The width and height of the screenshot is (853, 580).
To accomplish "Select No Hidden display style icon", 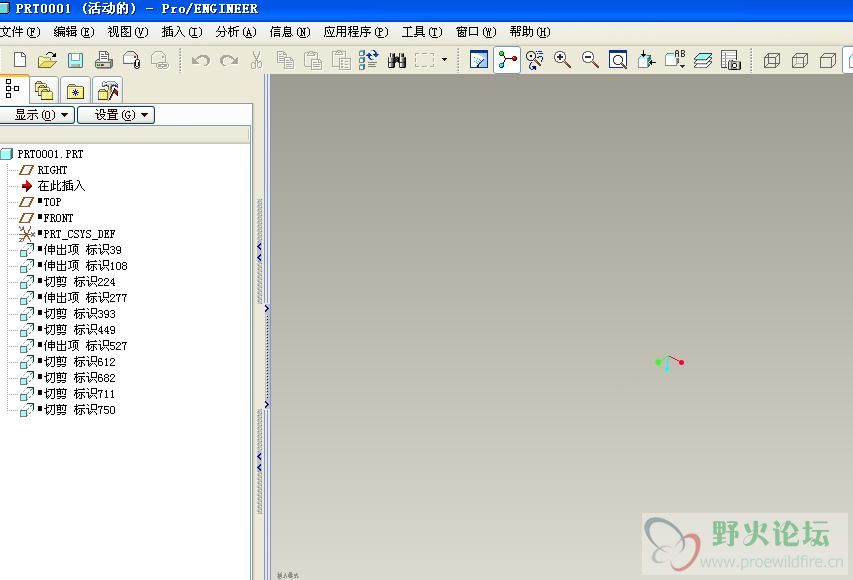I will click(x=827, y=60).
